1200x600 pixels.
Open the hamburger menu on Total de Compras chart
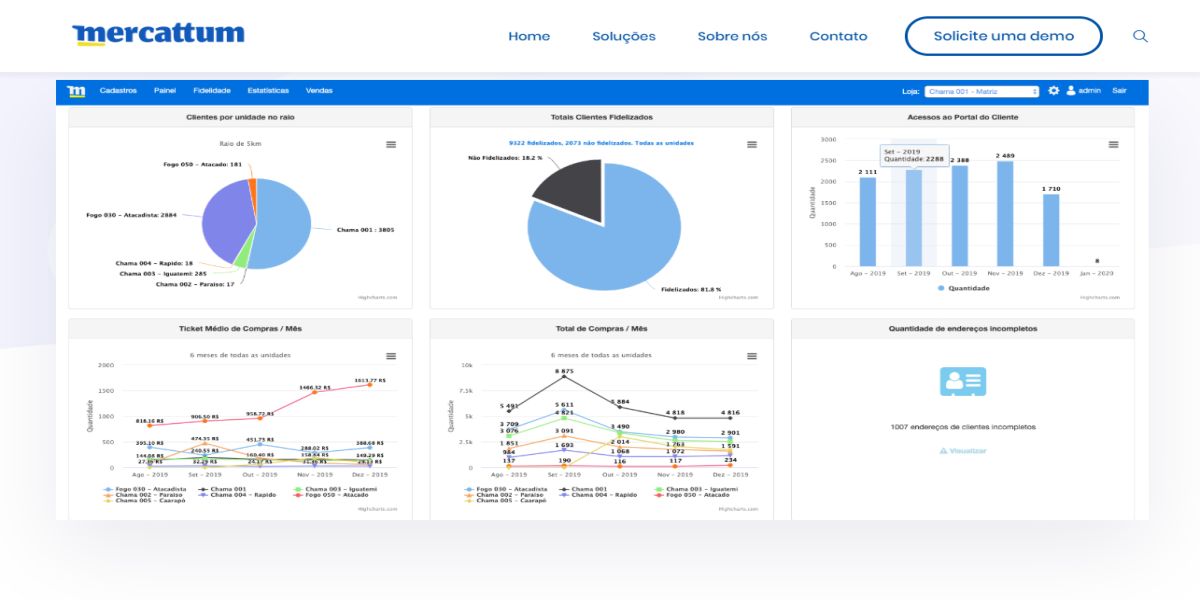tap(751, 353)
